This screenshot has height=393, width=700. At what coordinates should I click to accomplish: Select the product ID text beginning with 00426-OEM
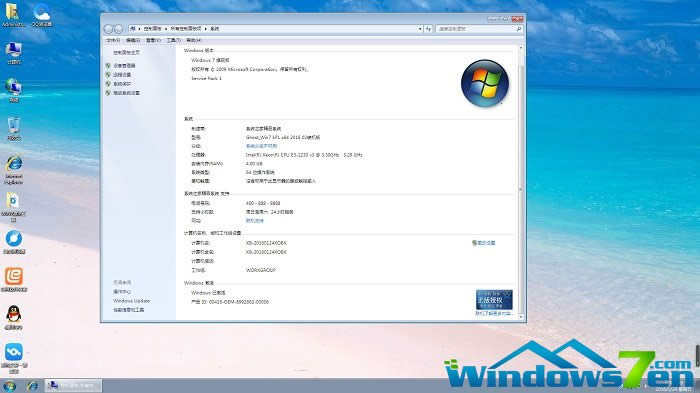point(239,302)
